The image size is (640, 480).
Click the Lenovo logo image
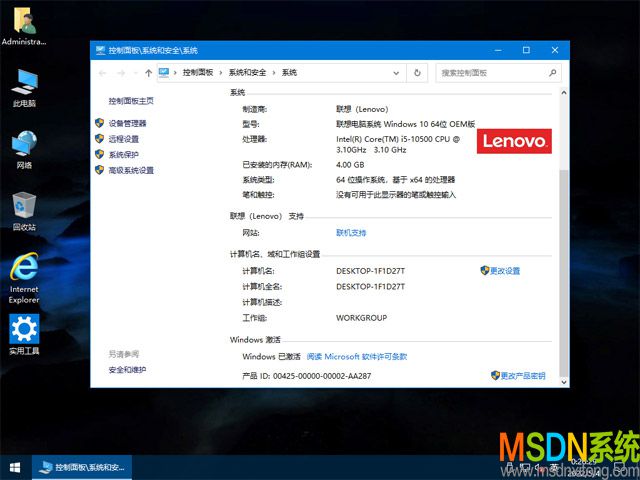coord(514,141)
